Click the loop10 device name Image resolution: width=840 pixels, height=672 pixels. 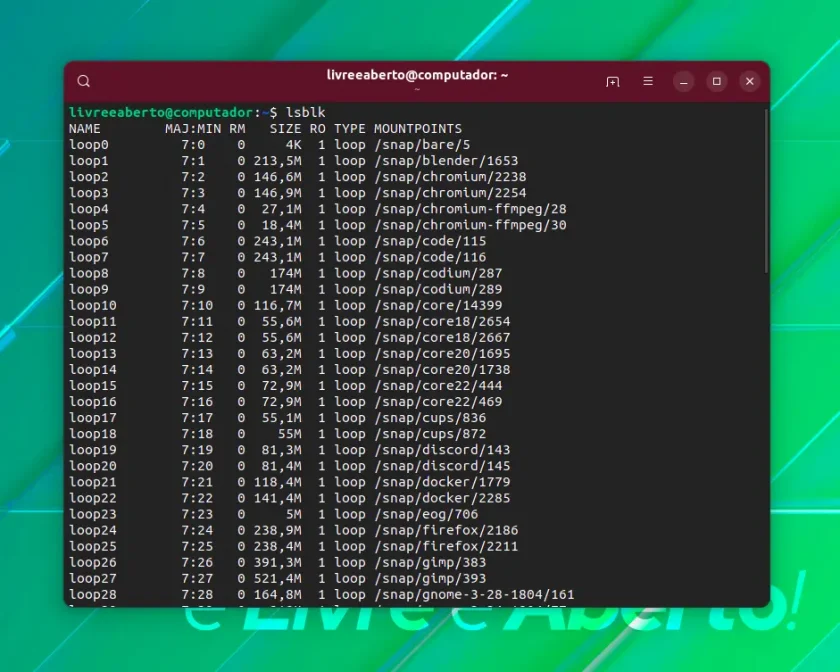93,305
